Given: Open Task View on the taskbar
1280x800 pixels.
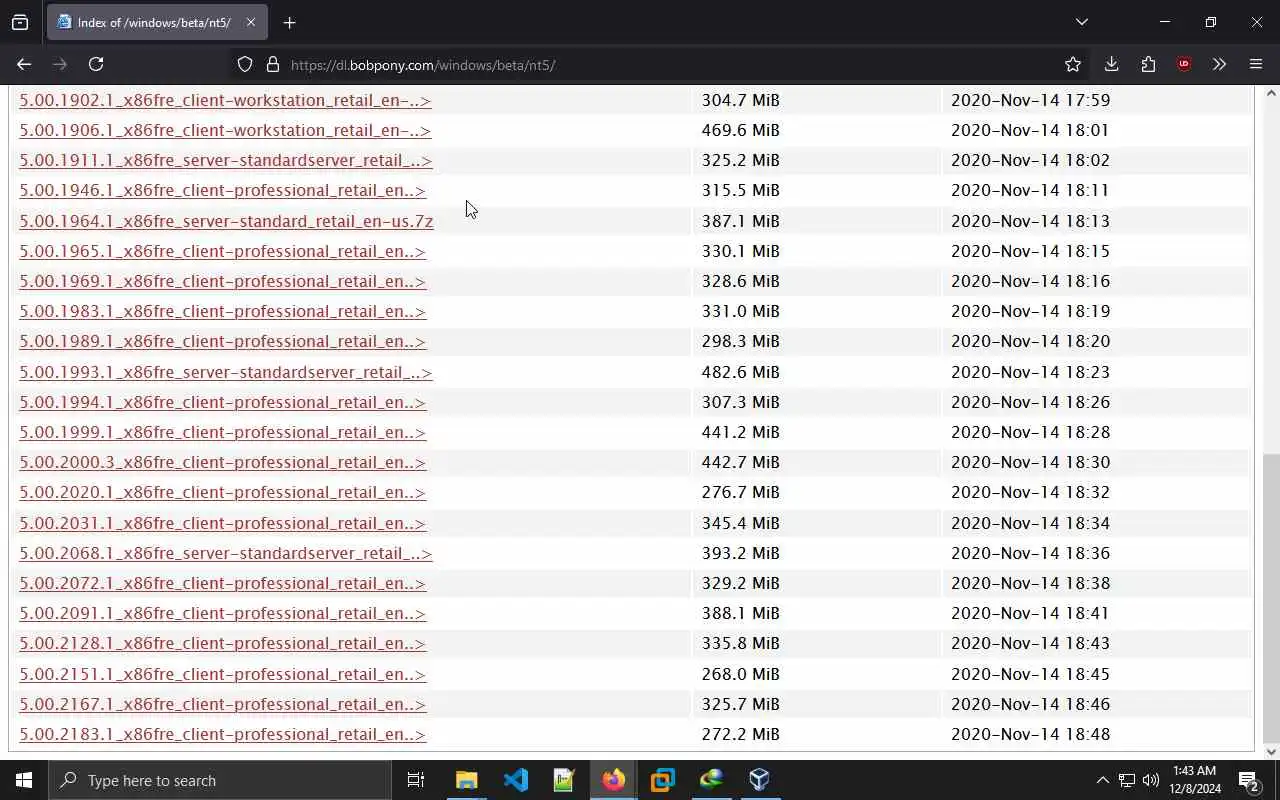Looking at the screenshot, I should tap(416, 780).
